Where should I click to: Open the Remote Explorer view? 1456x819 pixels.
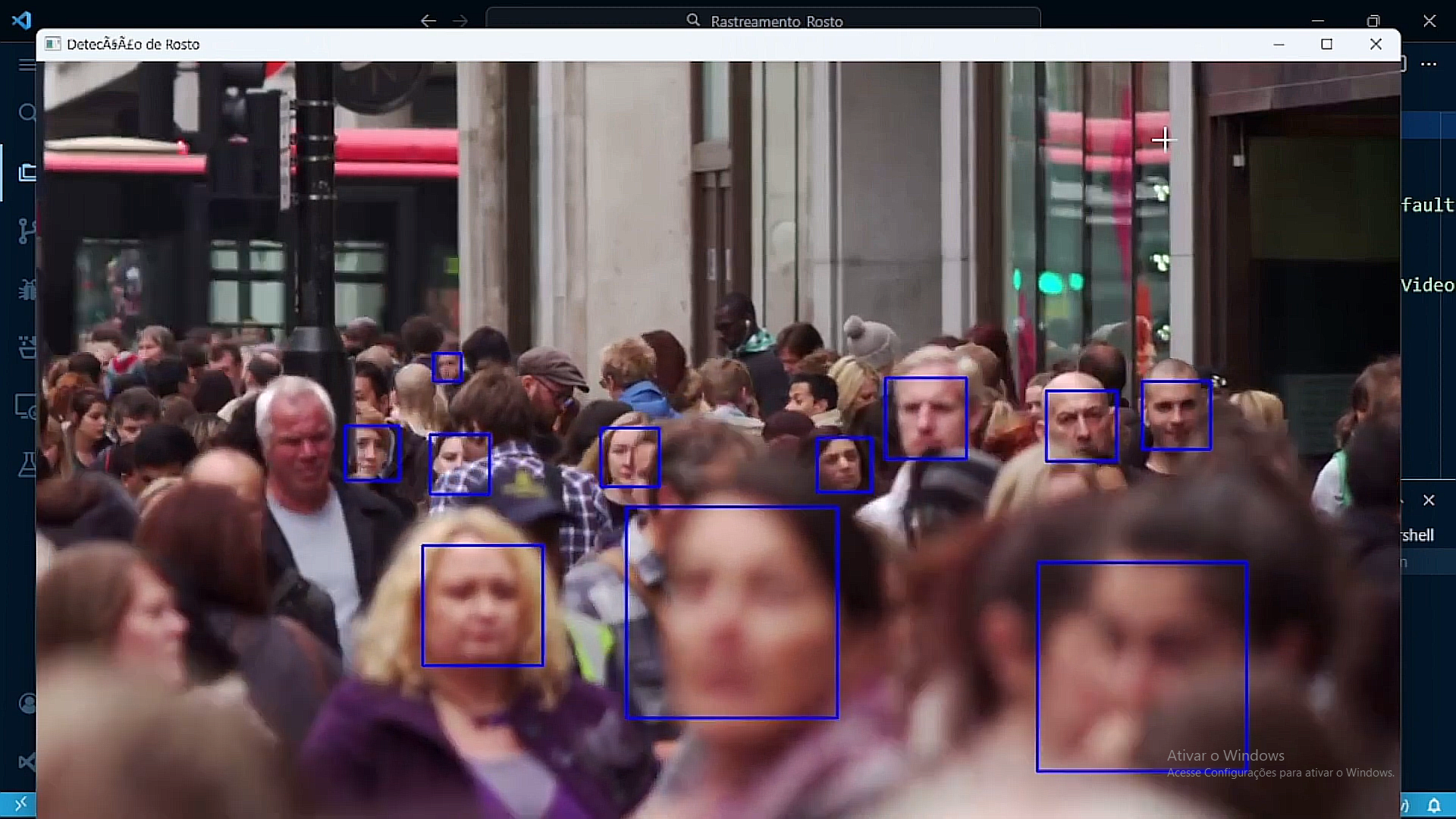pyautogui.click(x=27, y=406)
